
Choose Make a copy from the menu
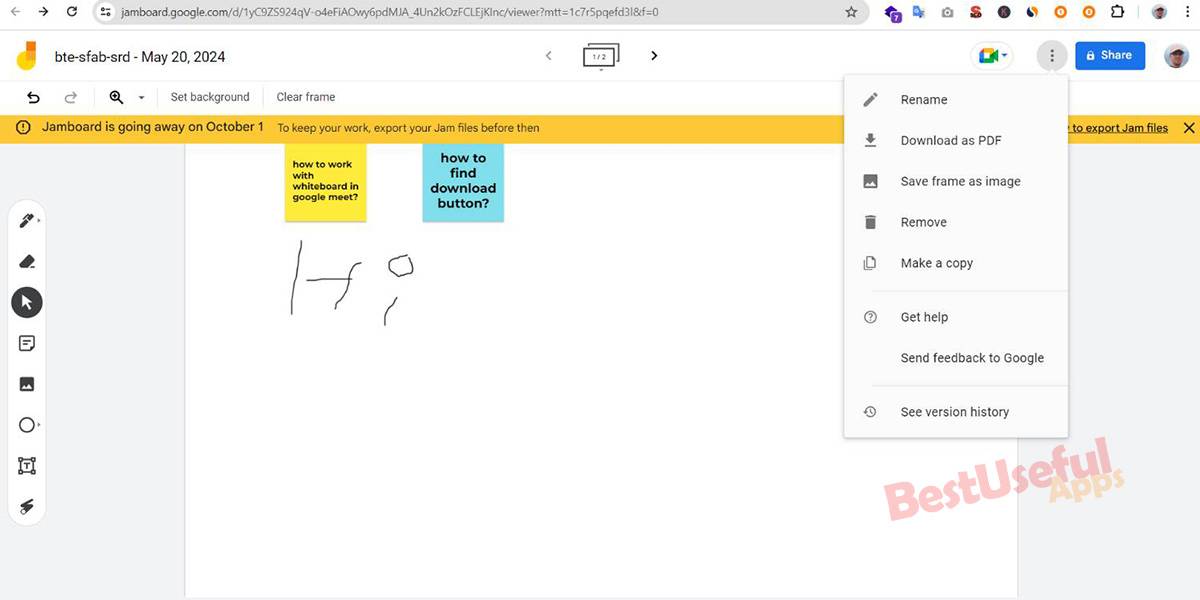coord(936,262)
